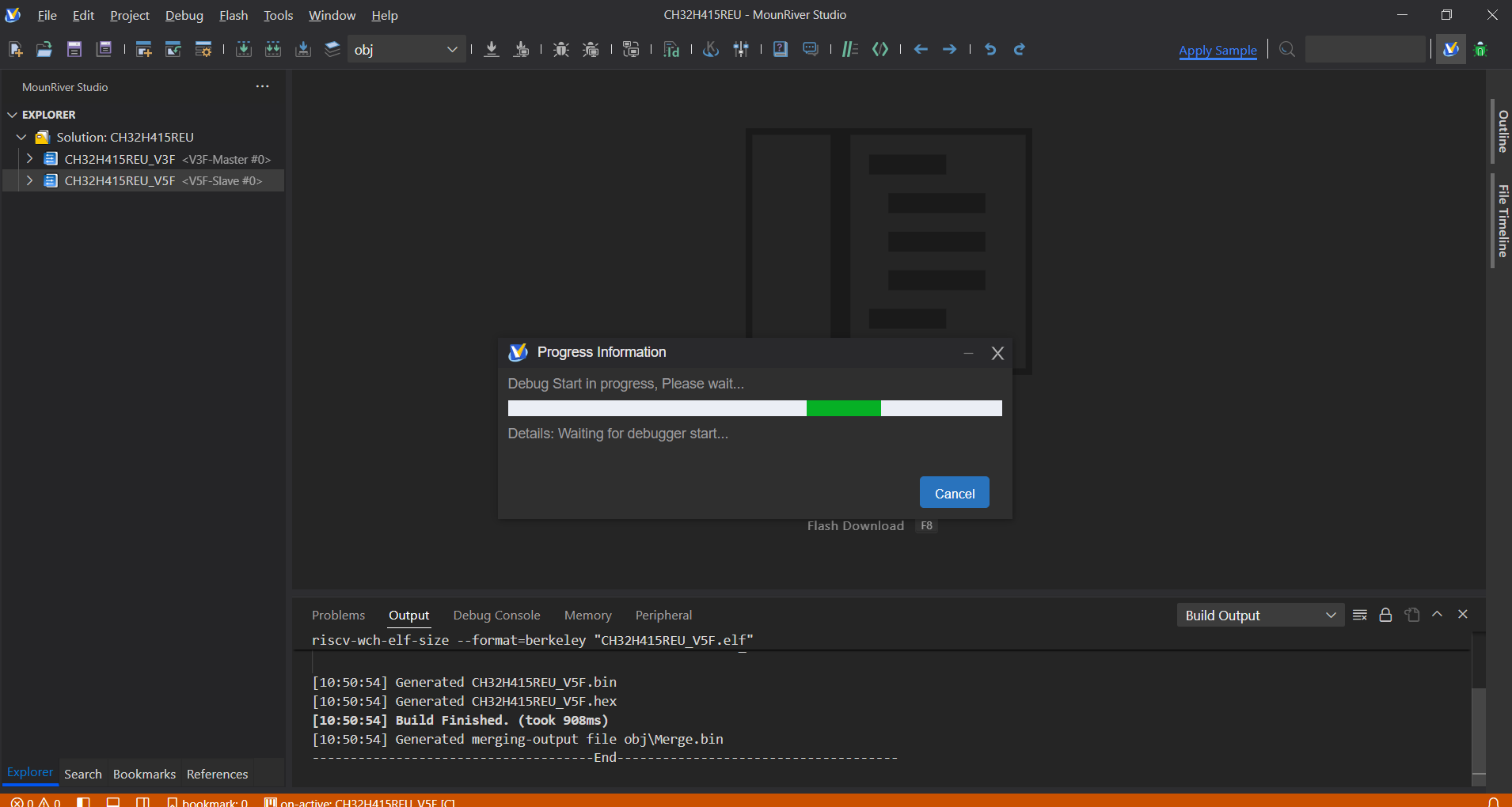Click the Debug Start progress bar

754,408
